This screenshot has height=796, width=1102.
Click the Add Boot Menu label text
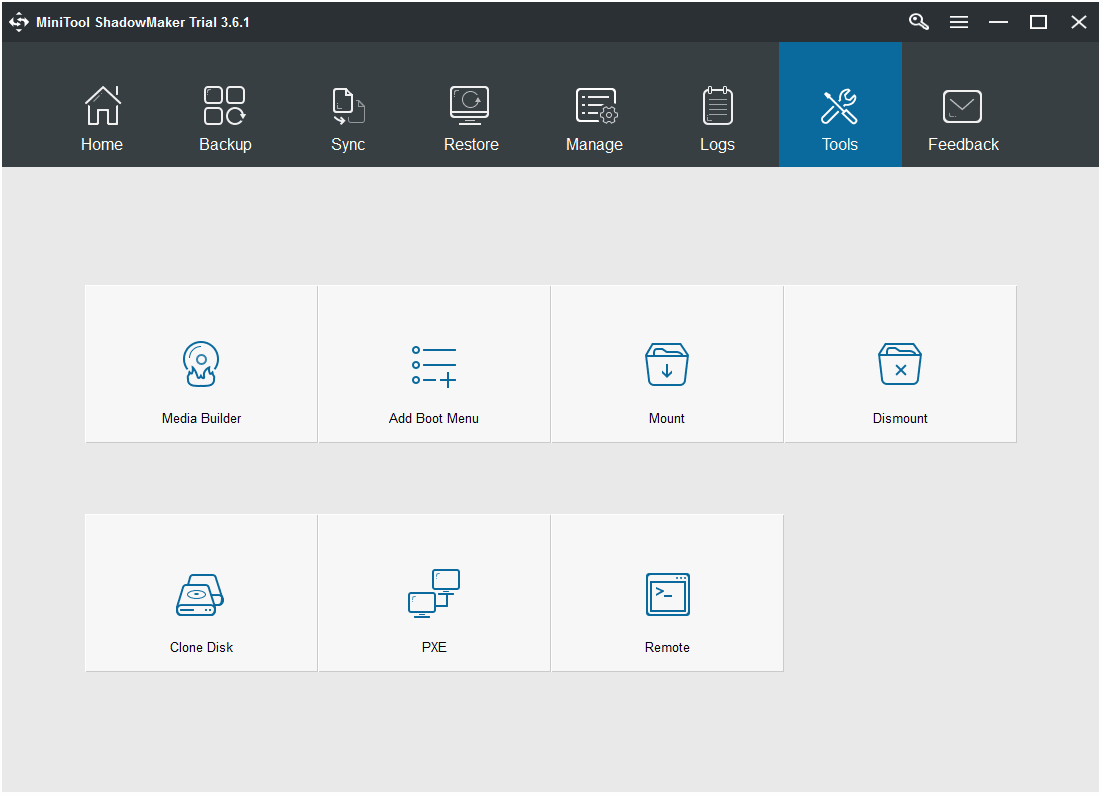click(433, 418)
